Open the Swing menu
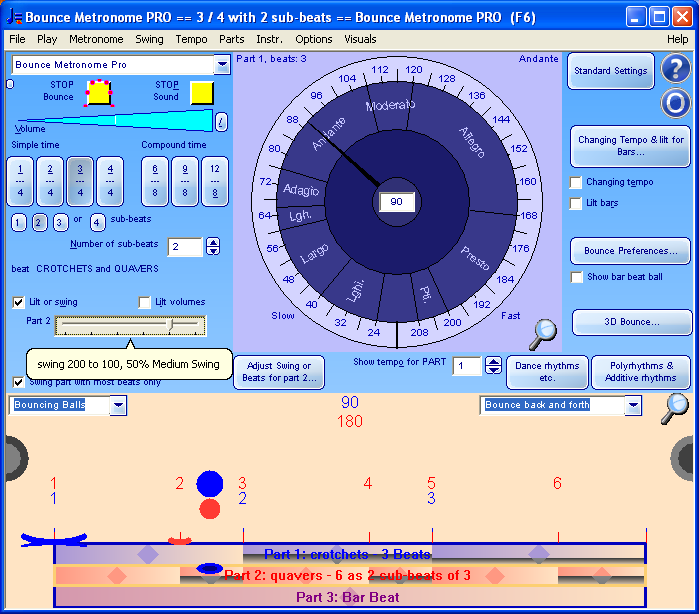This screenshot has width=699, height=614. point(149,39)
